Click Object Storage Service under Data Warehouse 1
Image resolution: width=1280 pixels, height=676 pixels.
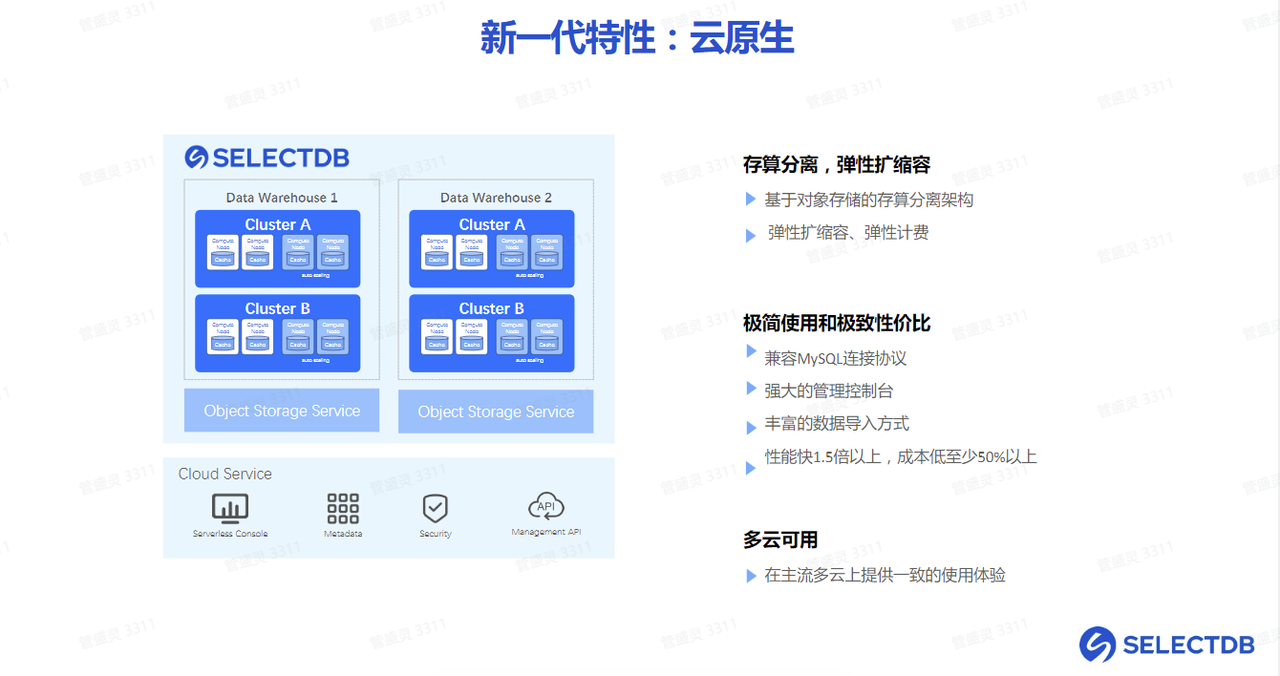pyautogui.click(x=282, y=411)
